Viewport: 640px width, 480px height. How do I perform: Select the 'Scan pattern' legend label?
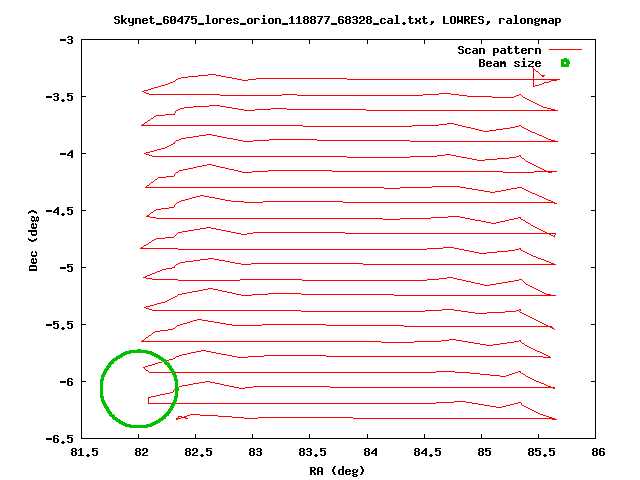[x=499, y=50]
